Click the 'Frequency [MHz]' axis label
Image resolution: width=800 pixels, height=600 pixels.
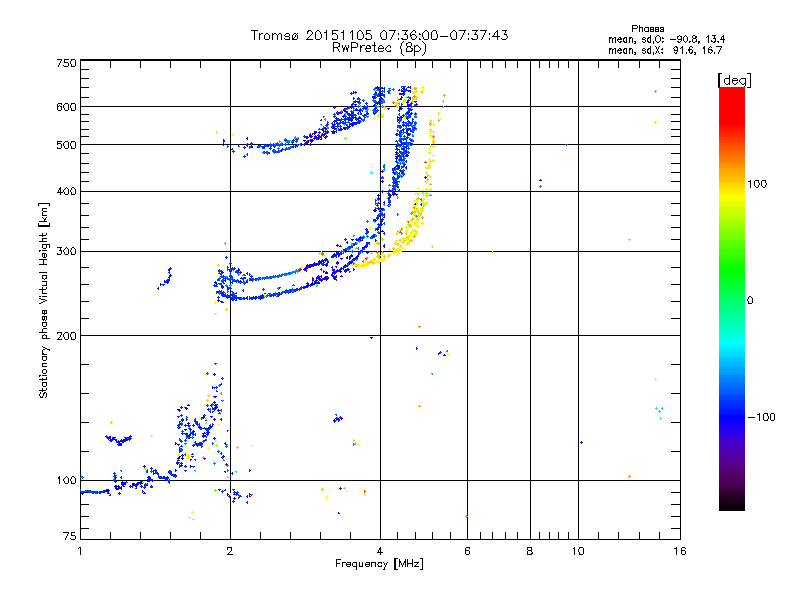point(379,564)
